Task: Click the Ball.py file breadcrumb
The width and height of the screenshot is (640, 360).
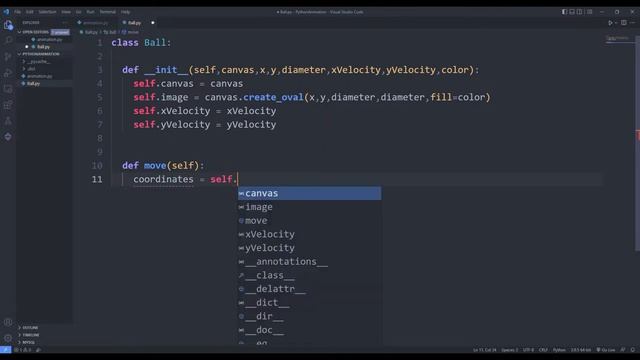Action: point(89,32)
